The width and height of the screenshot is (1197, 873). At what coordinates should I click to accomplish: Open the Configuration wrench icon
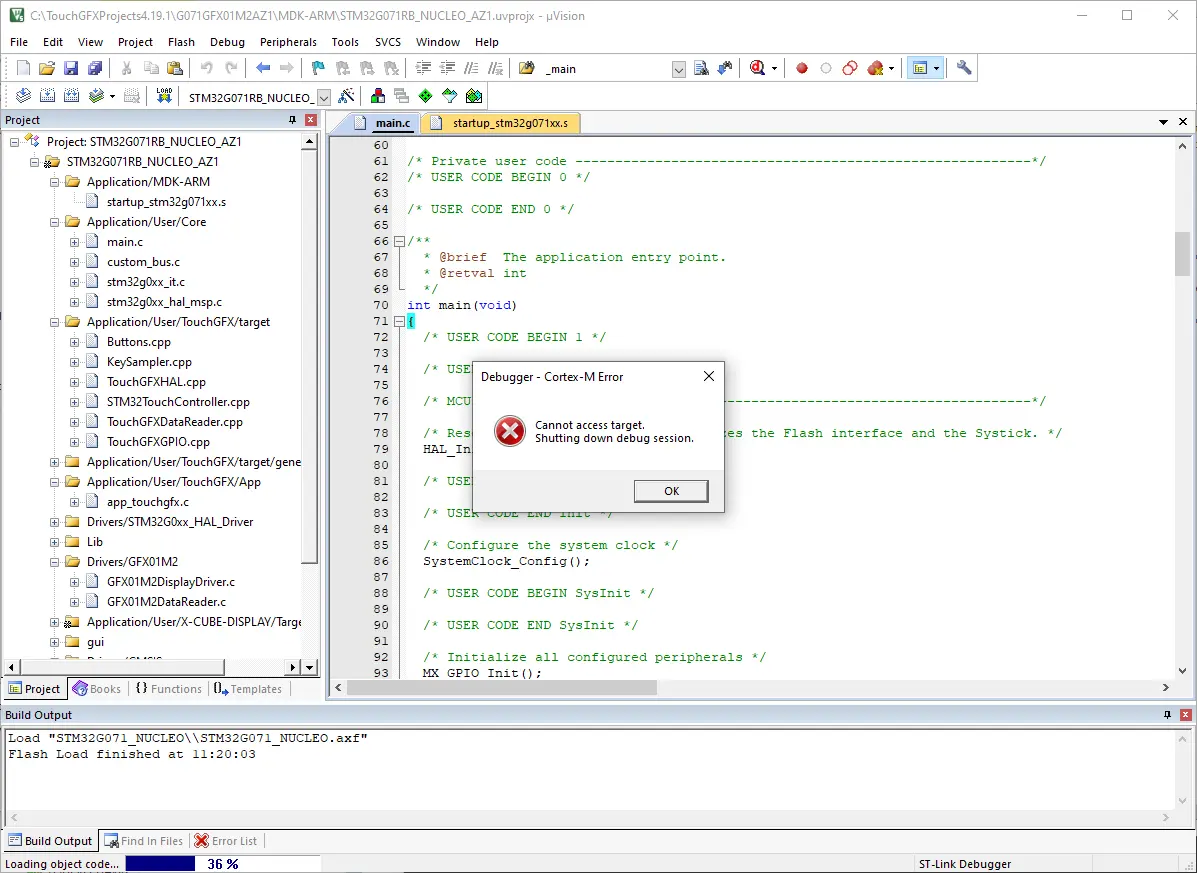pos(964,68)
